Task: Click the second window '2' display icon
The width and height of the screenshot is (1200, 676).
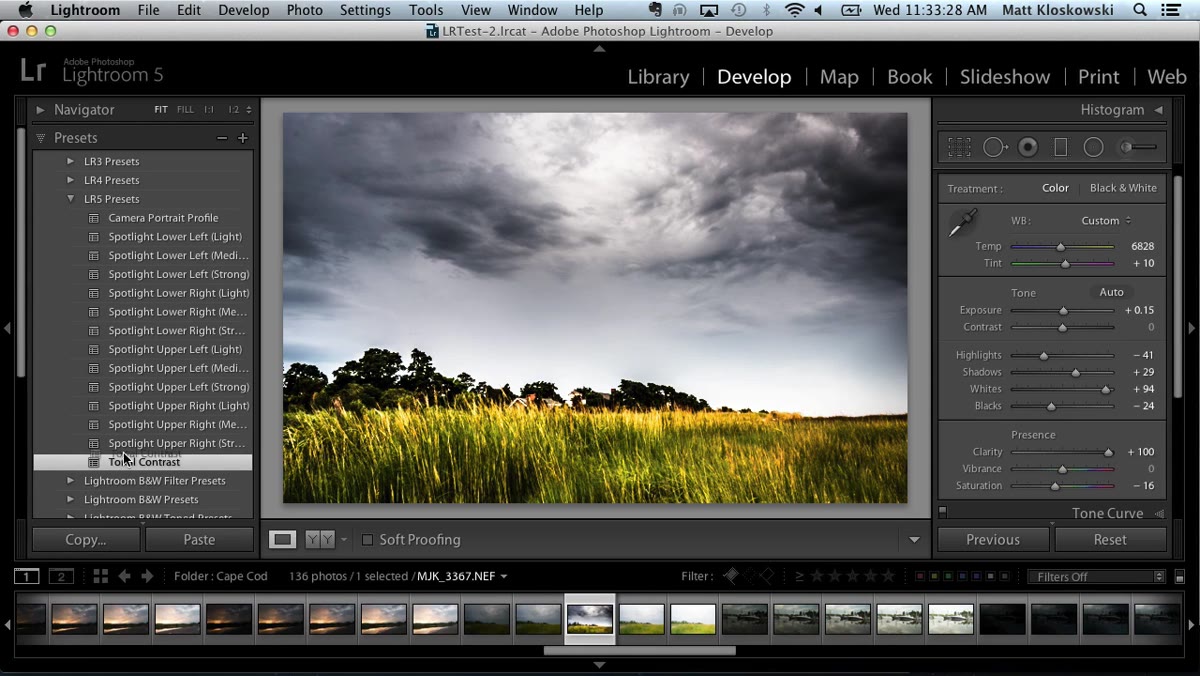Action: tap(61, 576)
